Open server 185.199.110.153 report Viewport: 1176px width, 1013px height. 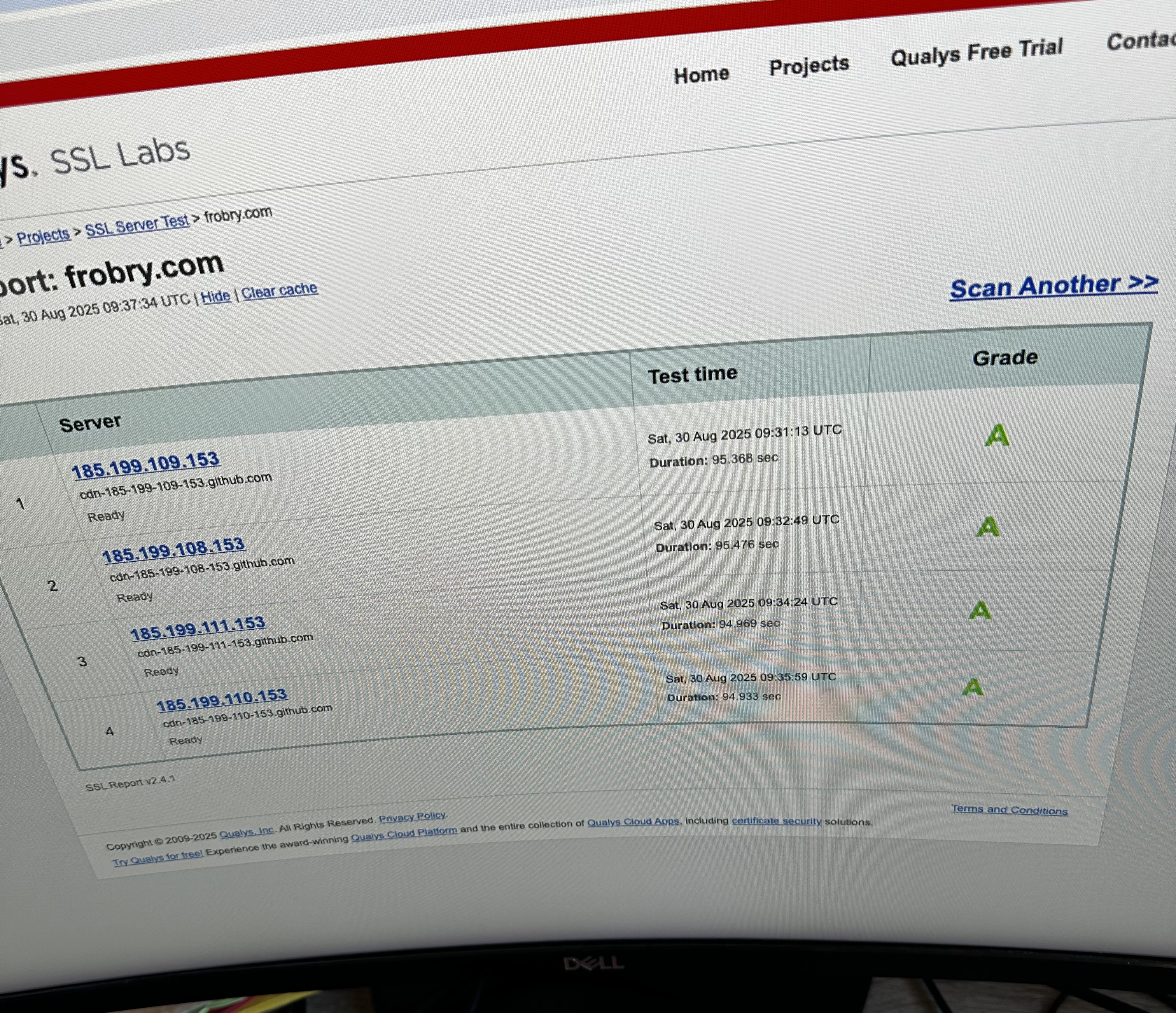click(222, 701)
